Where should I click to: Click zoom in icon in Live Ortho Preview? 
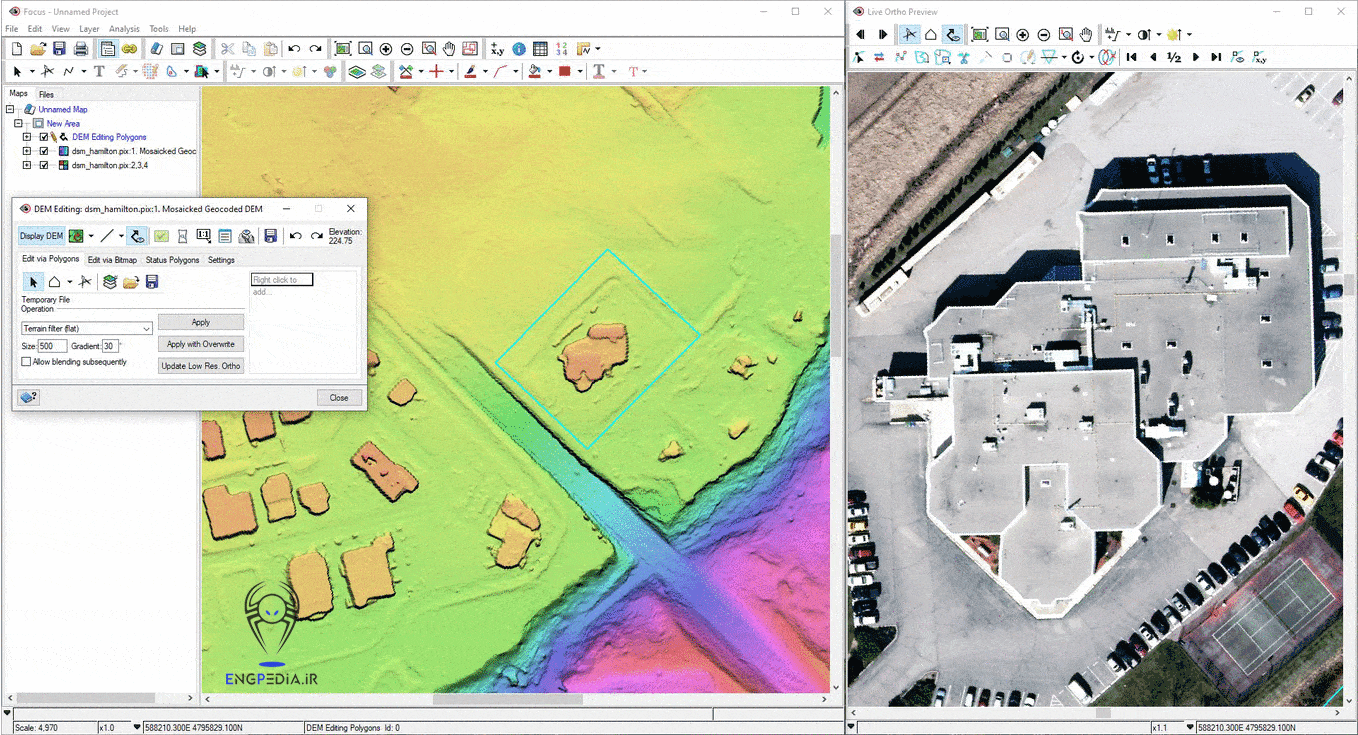(x=1023, y=35)
